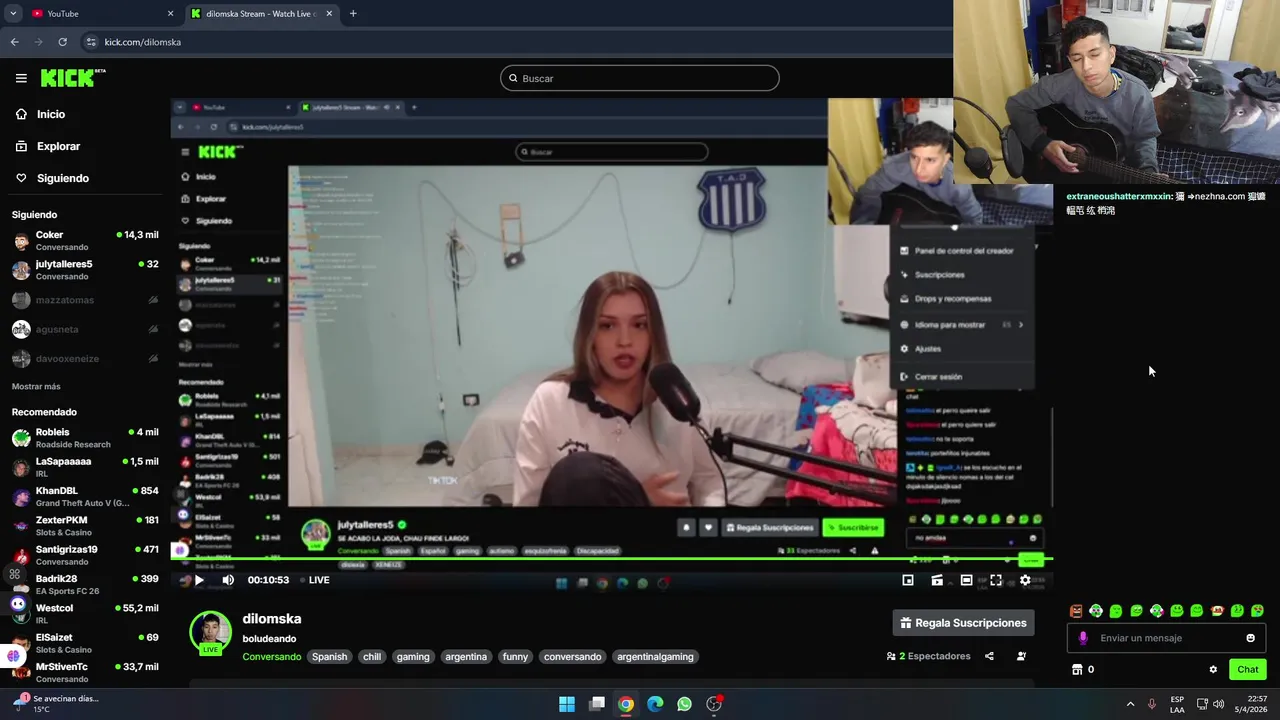Click the Enviar un mensaje input
Image resolution: width=1280 pixels, height=720 pixels.
pos(1166,638)
